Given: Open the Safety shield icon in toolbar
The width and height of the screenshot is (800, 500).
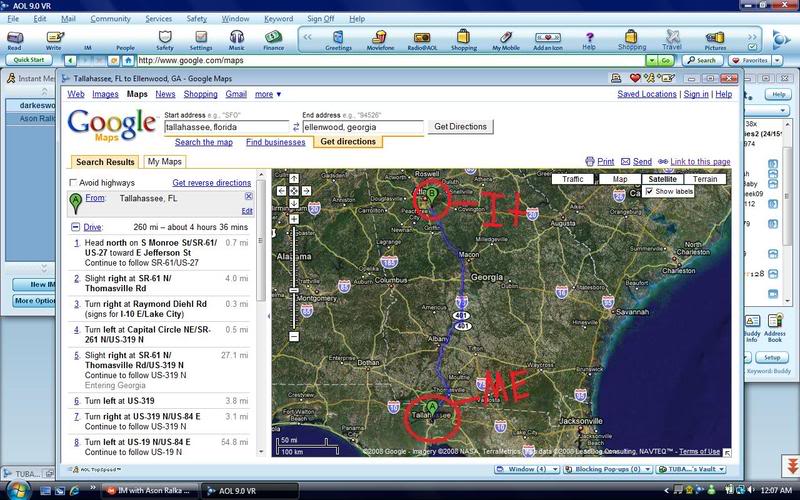Looking at the screenshot, I should (x=165, y=40).
